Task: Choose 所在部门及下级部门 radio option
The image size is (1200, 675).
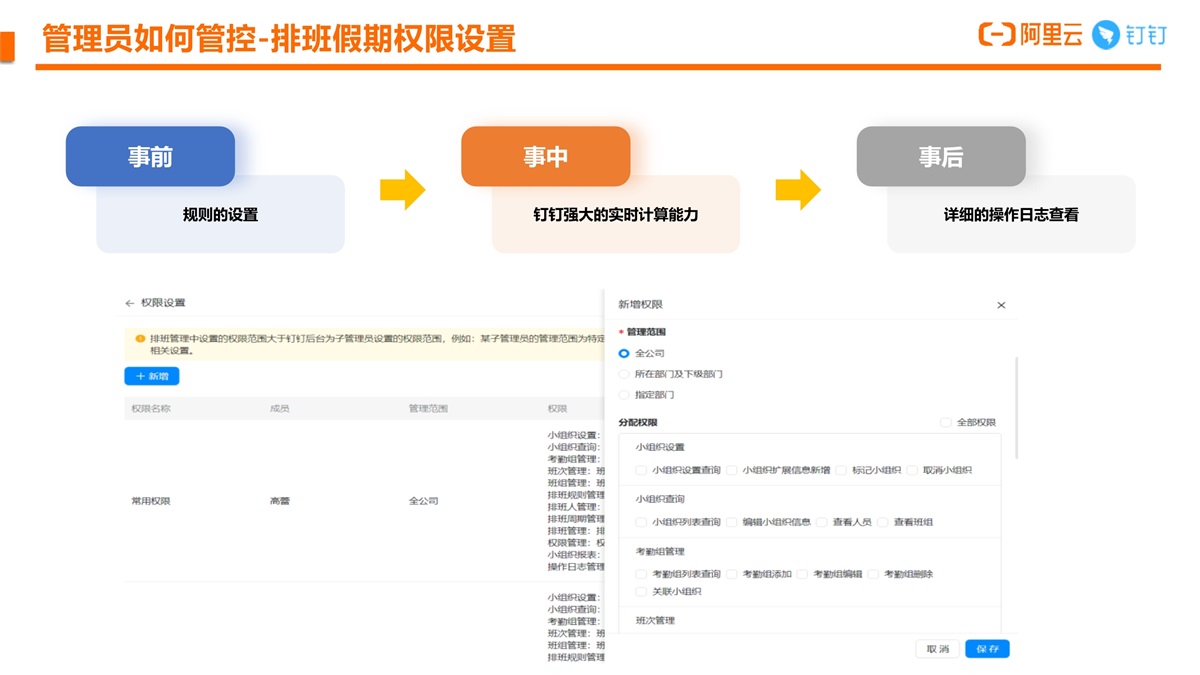Action: point(625,374)
